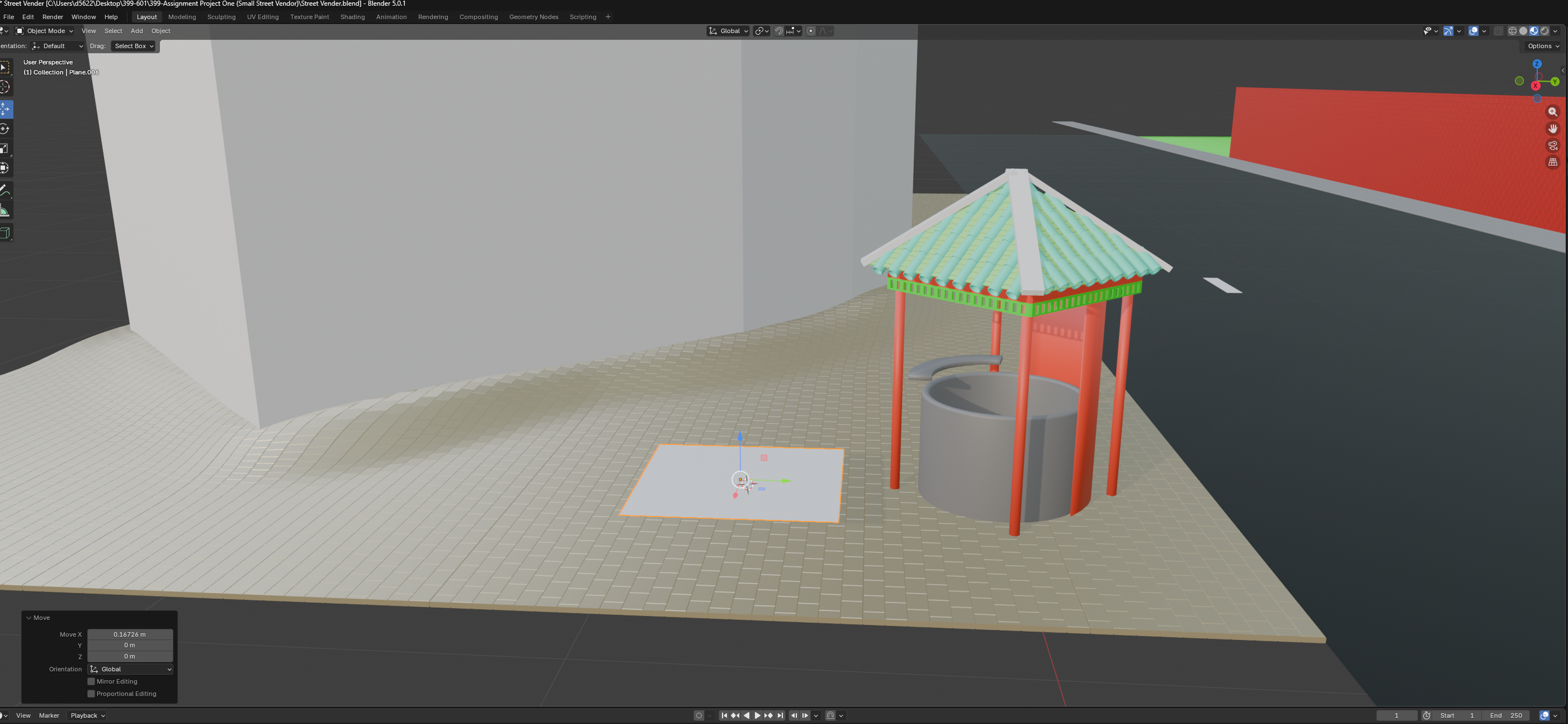Choose the Measure tool
Screen dimensions: 1568x724
(x=4, y=211)
